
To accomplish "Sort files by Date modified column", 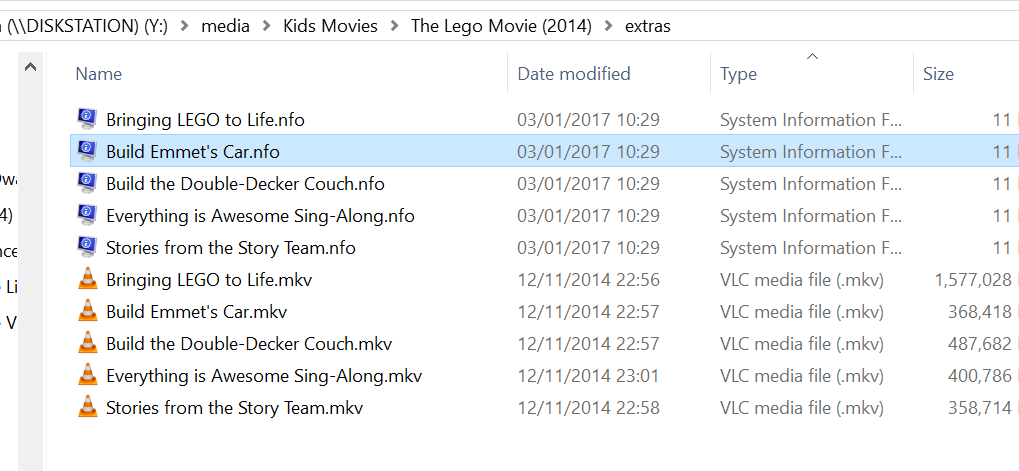I will tap(574, 74).
